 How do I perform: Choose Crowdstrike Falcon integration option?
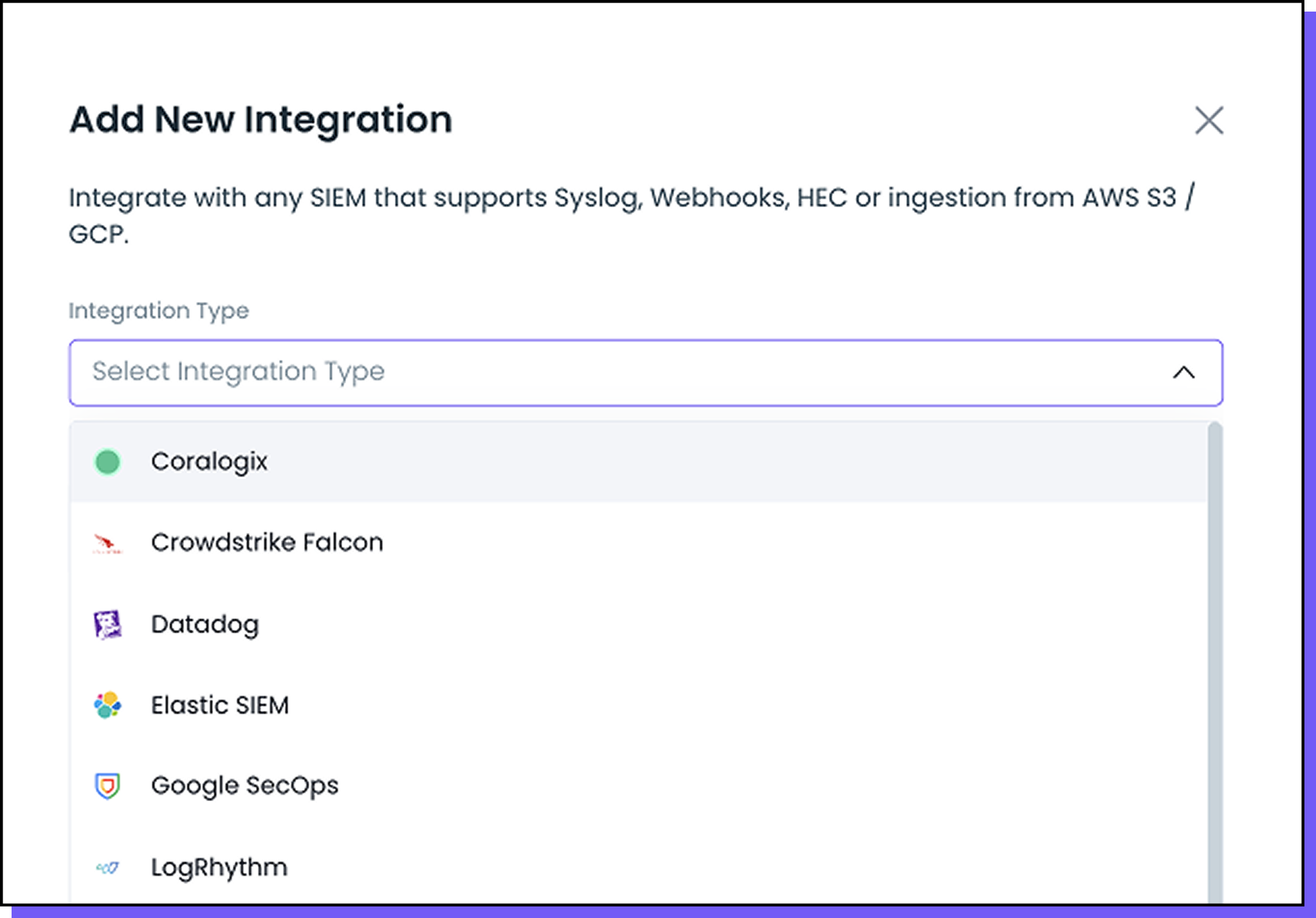[638, 543]
